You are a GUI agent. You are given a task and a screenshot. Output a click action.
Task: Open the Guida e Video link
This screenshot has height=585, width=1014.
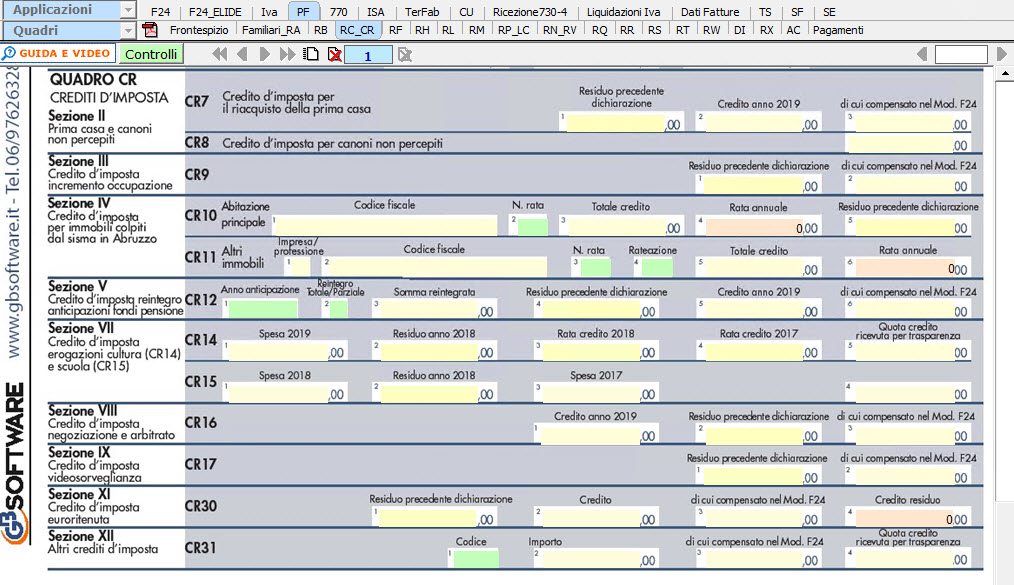pyautogui.click(x=58, y=54)
